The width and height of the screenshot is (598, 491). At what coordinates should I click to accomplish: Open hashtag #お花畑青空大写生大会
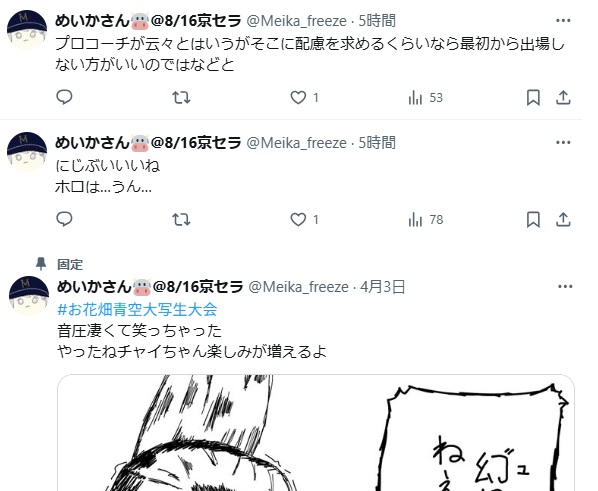pyautogui.click(x=137, y=309)
